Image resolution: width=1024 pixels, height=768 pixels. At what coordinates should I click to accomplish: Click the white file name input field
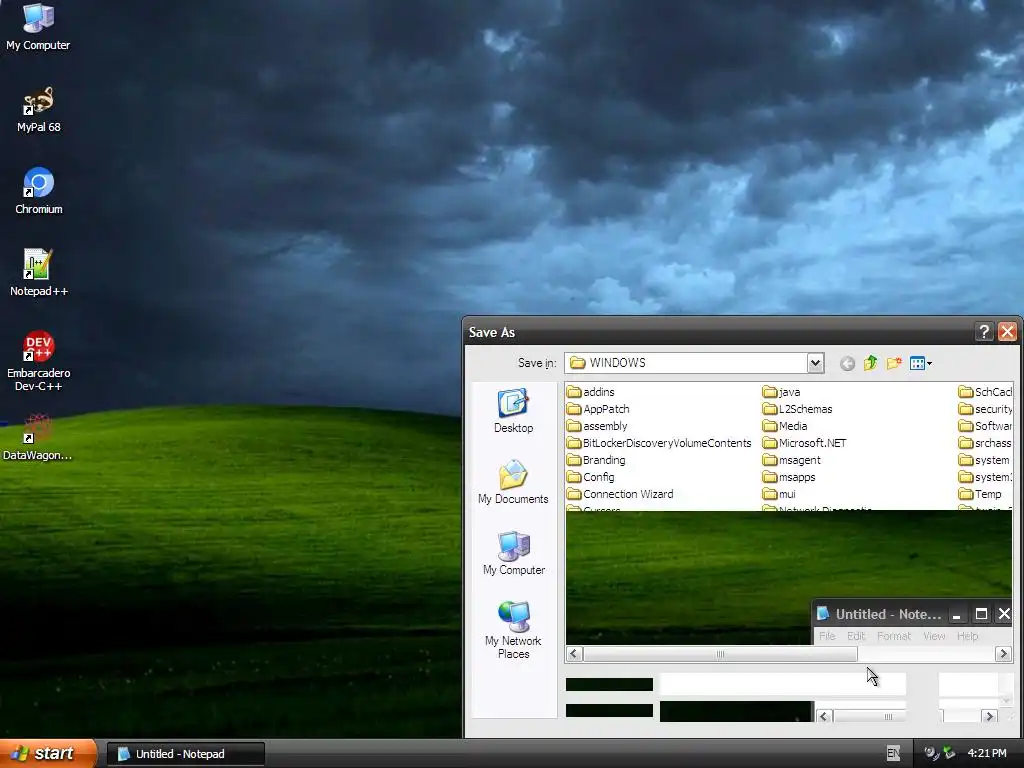pos(782,684)
